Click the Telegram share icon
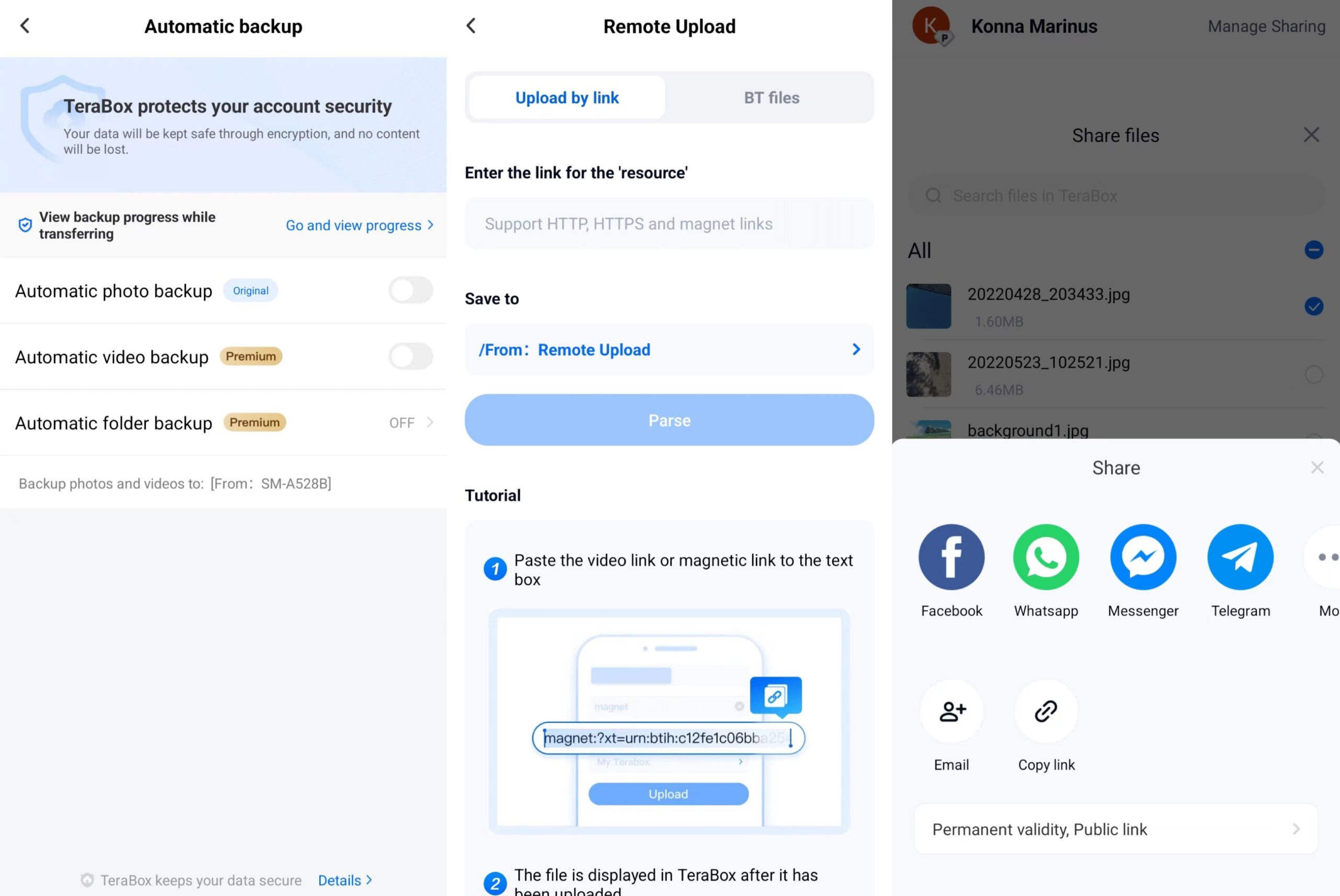 tap(1241, 557)
